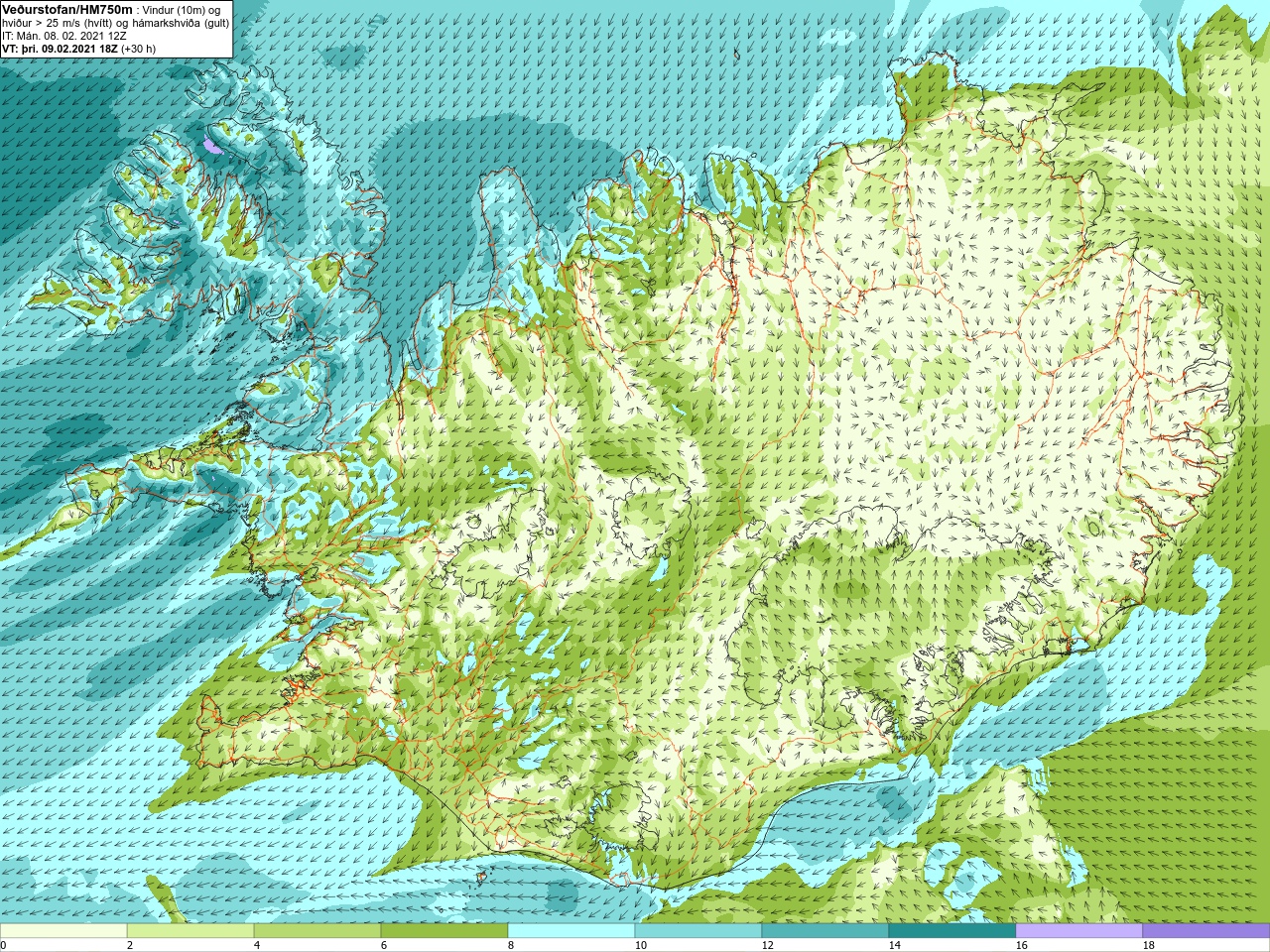The width and height of the screenshot is (1270, 952).
Task: Click the '10' label on the color scale
Action: (x=640, y=945)
